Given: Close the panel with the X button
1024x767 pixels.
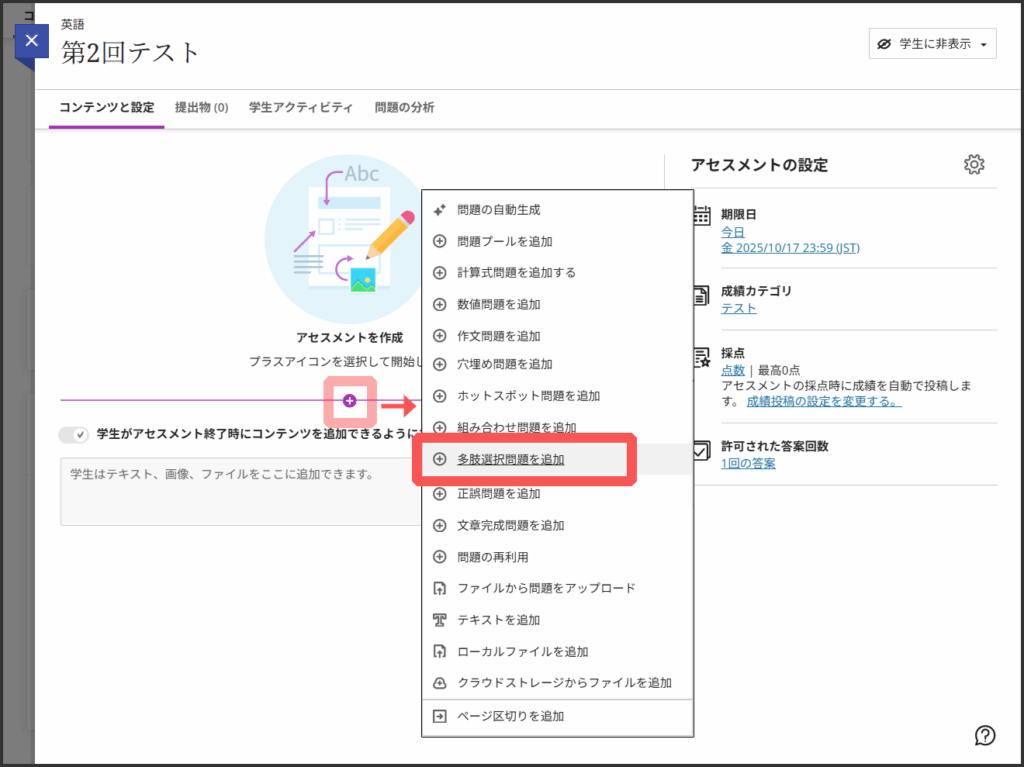Looking at the screenshot, I should [32, 41].
